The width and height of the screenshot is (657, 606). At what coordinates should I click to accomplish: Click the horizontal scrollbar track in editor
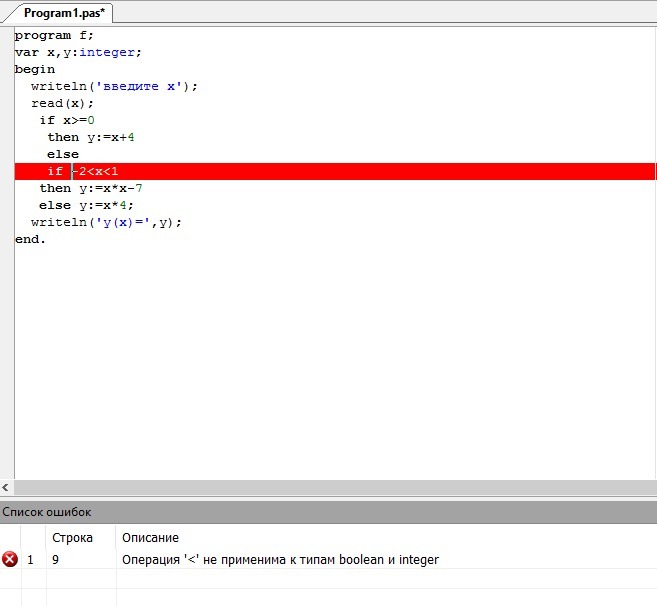330,487
